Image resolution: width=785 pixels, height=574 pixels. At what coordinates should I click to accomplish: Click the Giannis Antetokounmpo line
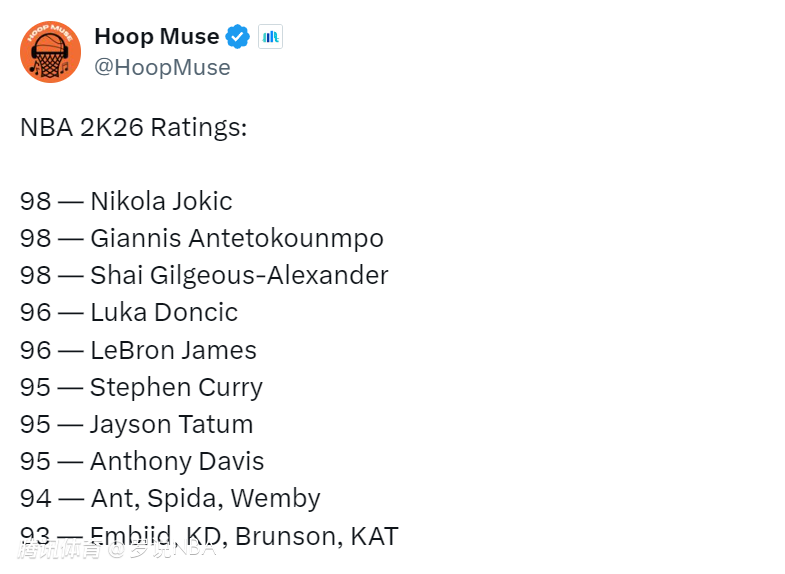[202, 239]
